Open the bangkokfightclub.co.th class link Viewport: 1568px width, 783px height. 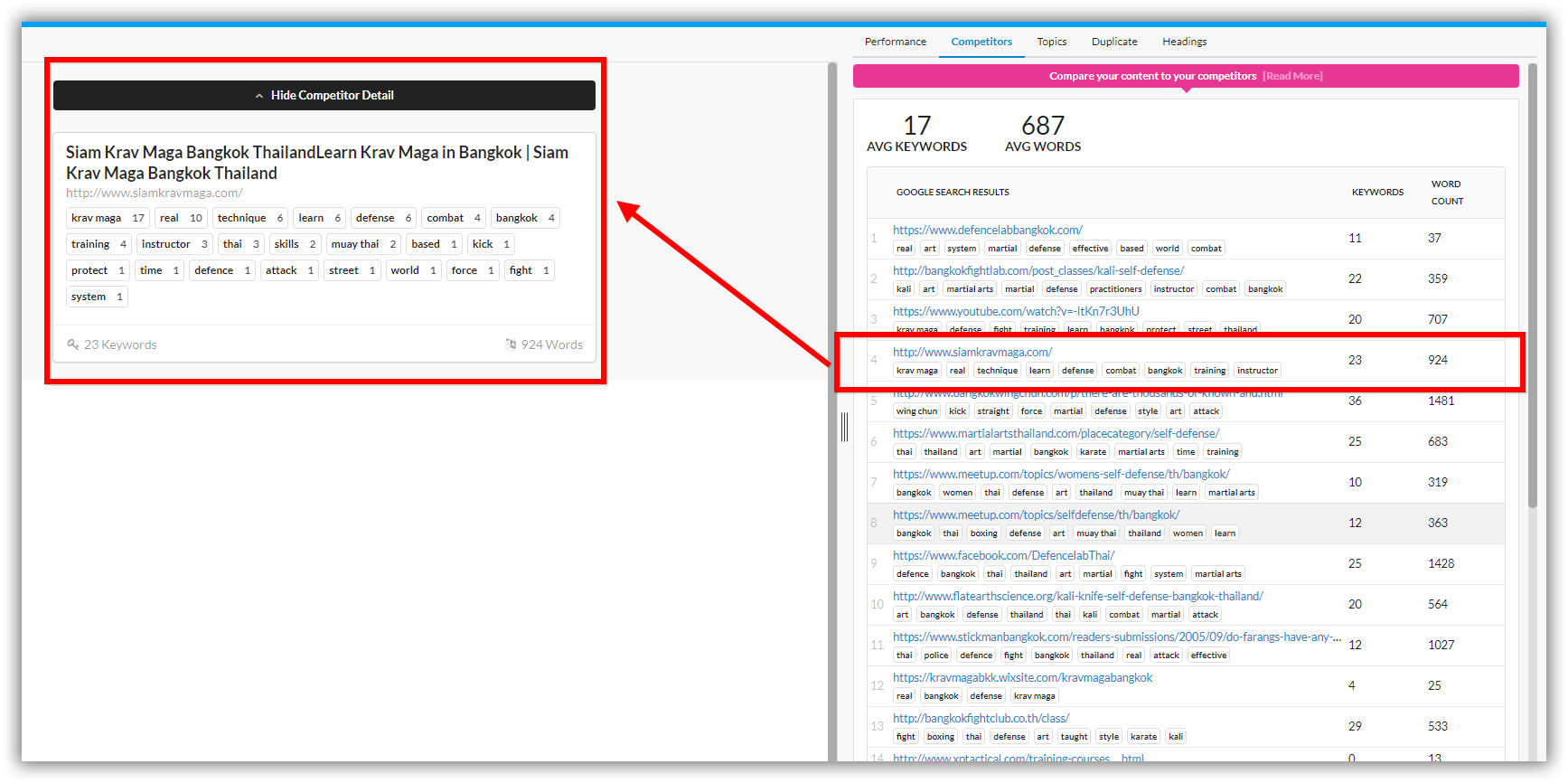click(981, 718)
